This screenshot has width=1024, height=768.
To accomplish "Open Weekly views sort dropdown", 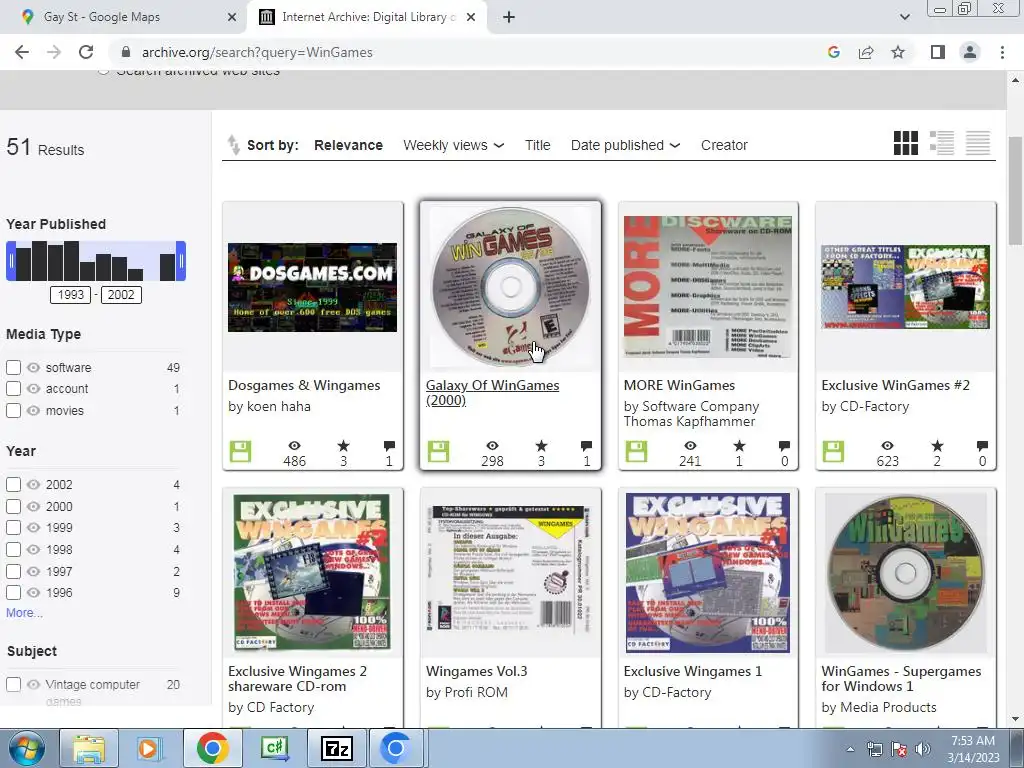I will tap(453, 145).
